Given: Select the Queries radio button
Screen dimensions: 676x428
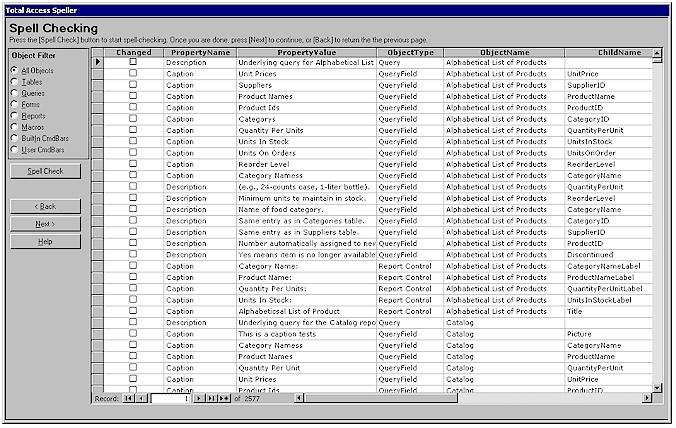Looking at the screenshot, I should point(14,94).
